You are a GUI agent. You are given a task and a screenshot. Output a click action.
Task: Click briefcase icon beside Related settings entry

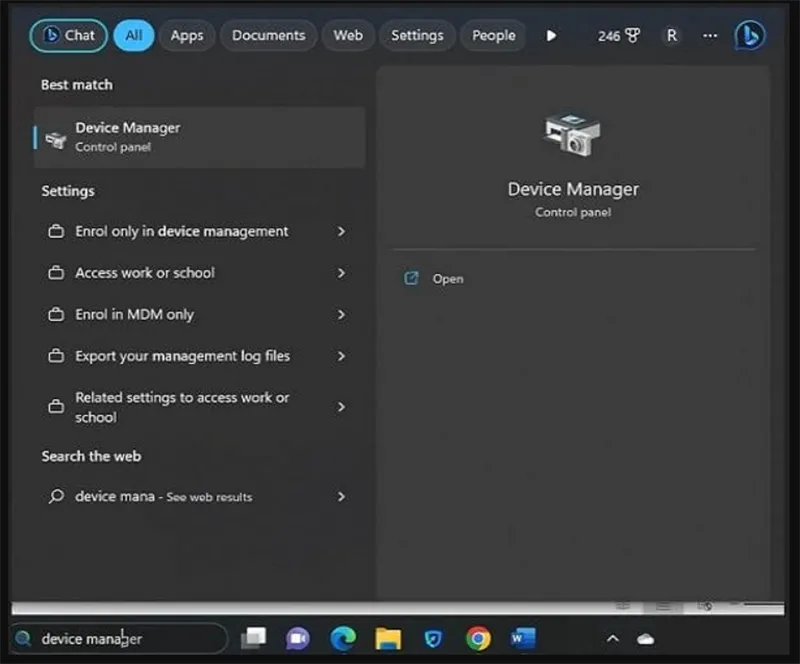click(56, 406)
